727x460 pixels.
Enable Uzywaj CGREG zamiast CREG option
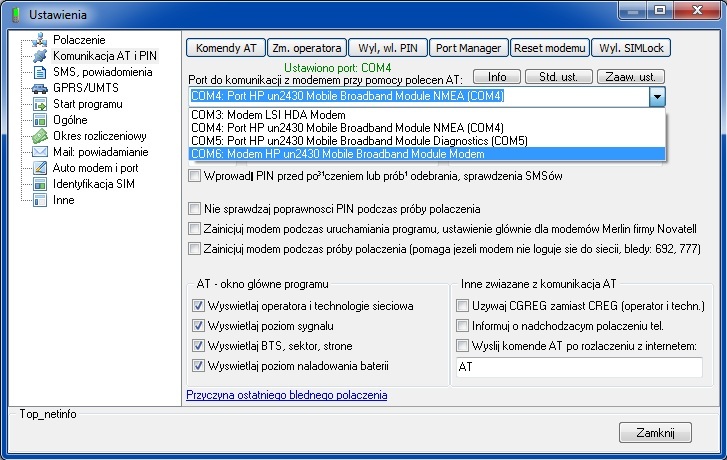click(x=462, y=306)
